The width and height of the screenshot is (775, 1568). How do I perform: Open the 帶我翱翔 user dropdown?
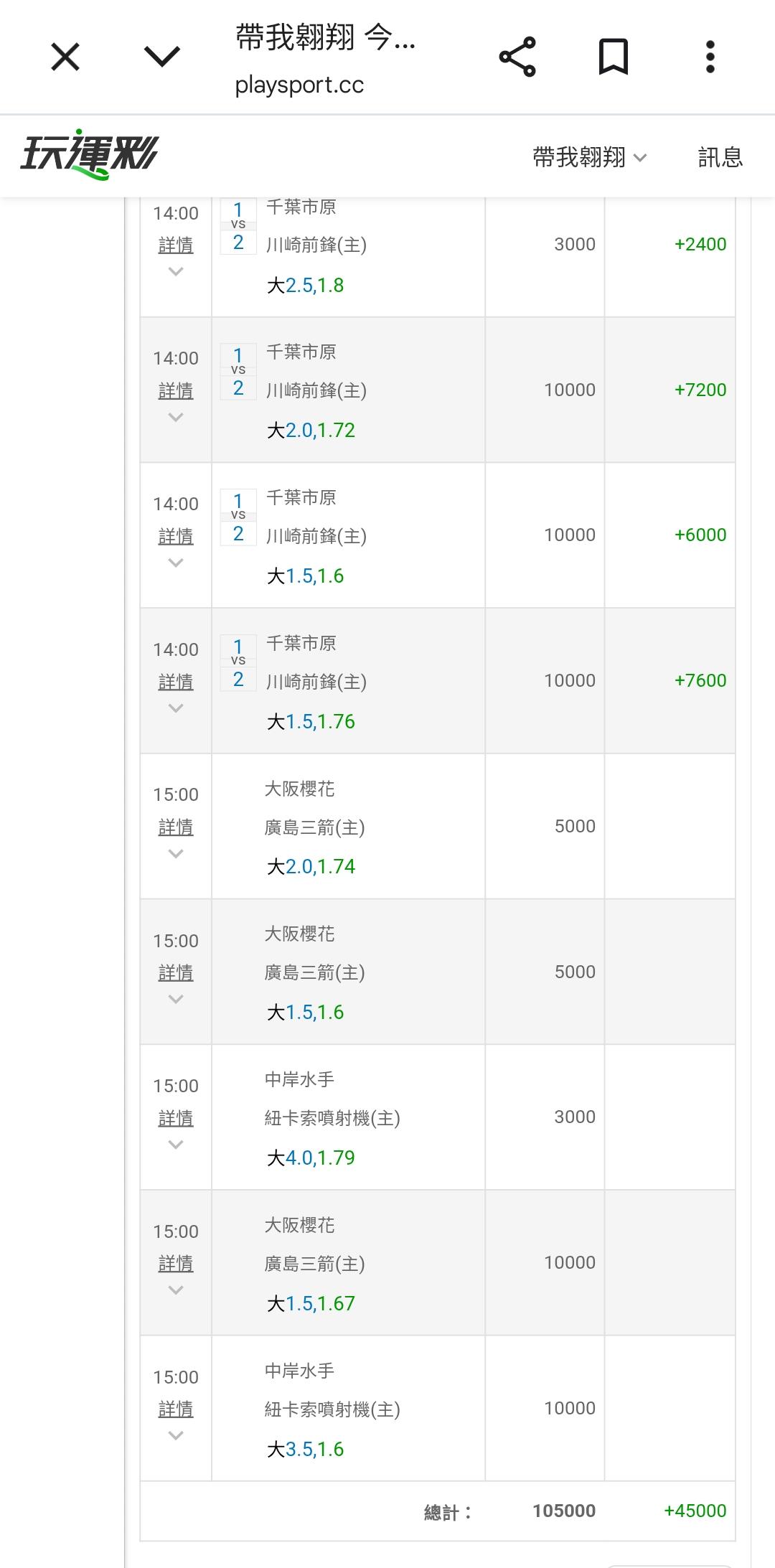[589, 157]
